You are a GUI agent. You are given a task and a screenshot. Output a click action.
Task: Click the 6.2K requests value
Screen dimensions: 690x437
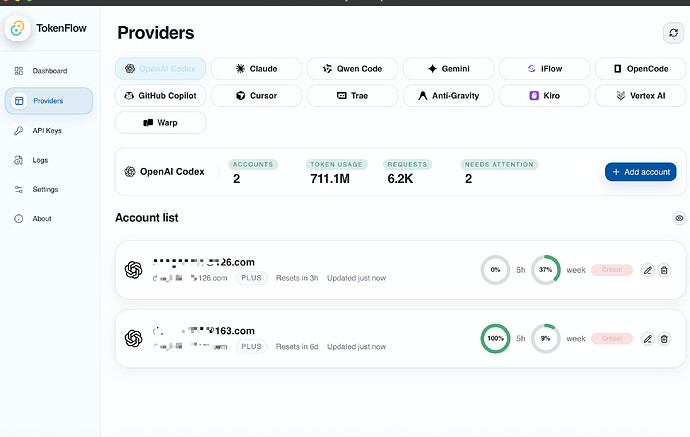tap(400, 179)
